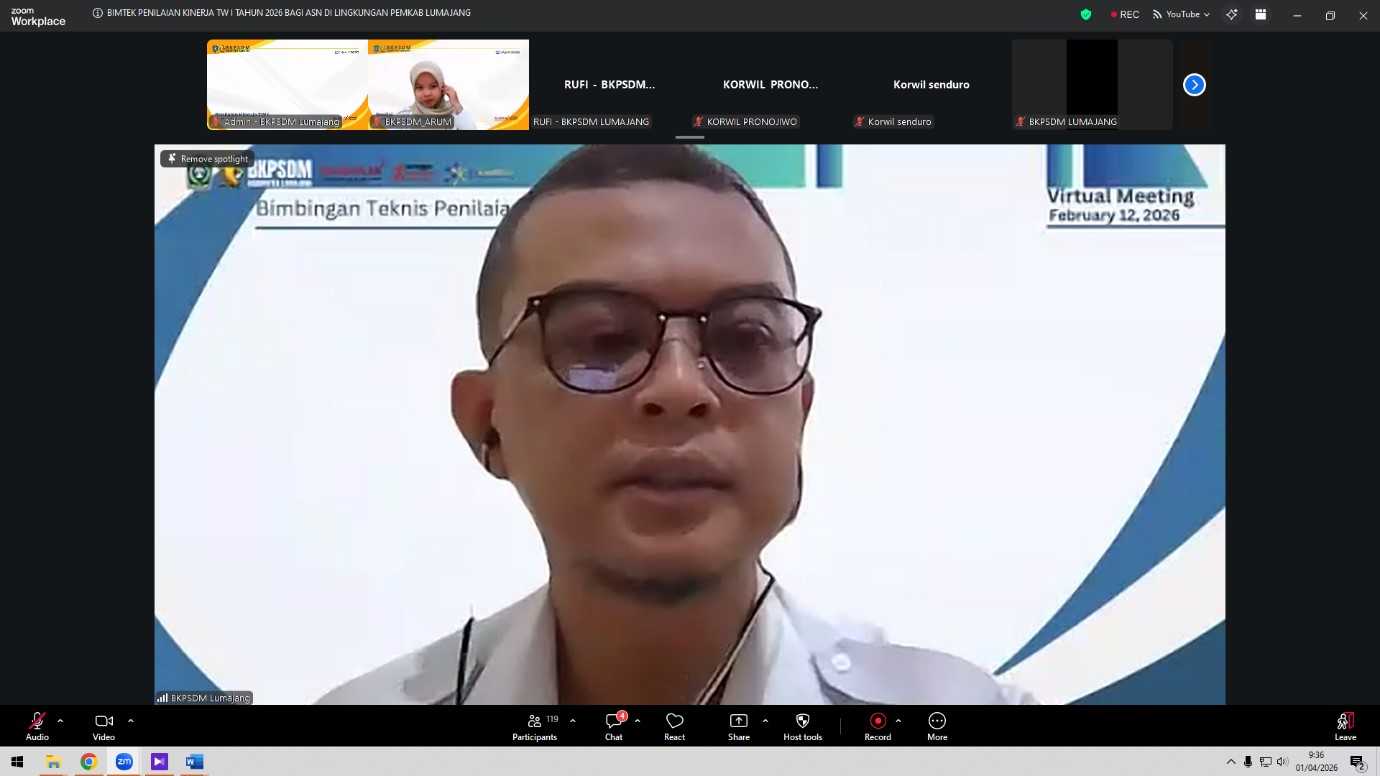
Task: Open the AI Companion sparkle icon
Action: 1232,15
